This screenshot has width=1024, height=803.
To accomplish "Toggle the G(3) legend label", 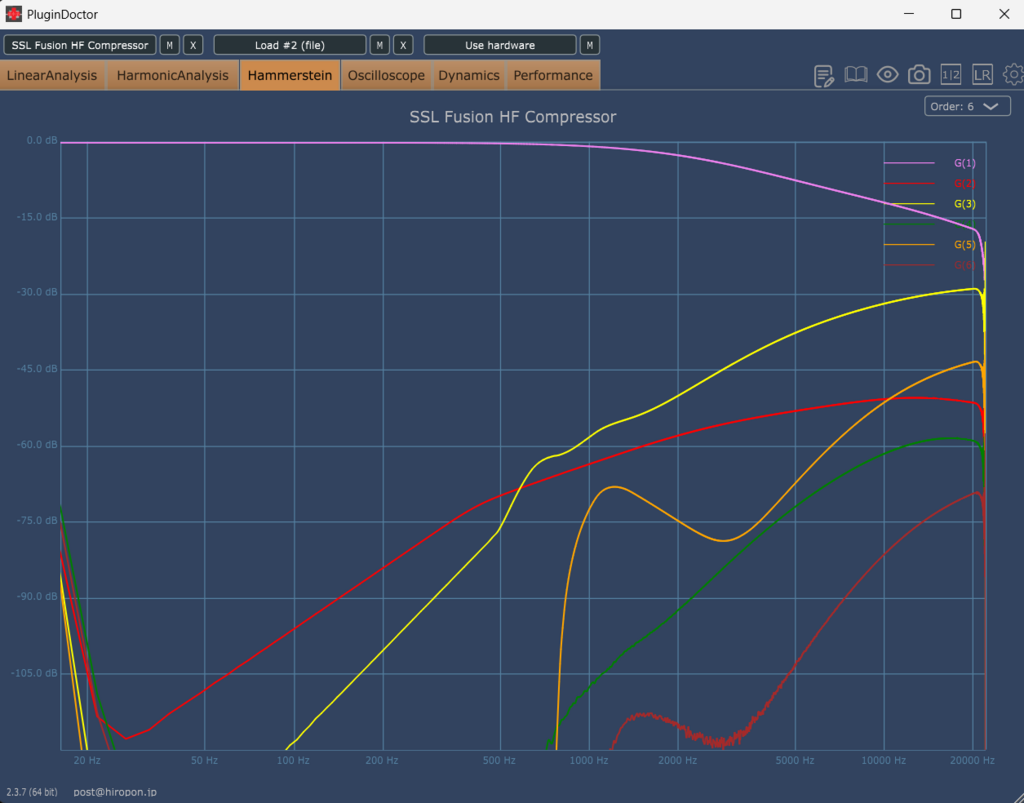I will [x=965, y=204].
